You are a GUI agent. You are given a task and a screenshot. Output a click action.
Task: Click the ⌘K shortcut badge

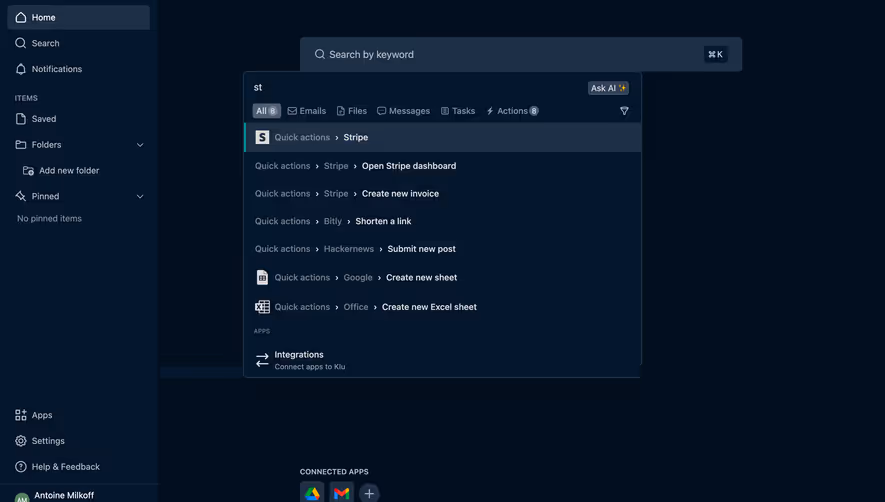click(x=715, y=54)
